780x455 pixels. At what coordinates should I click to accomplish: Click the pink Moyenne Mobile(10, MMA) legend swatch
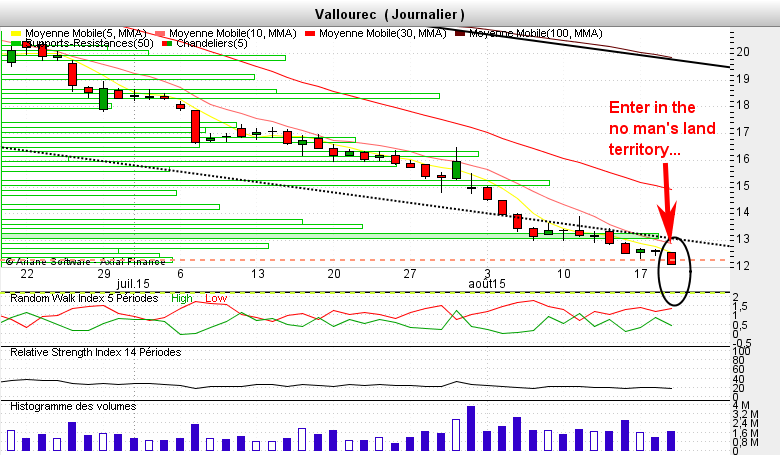[x=160, y=34]
